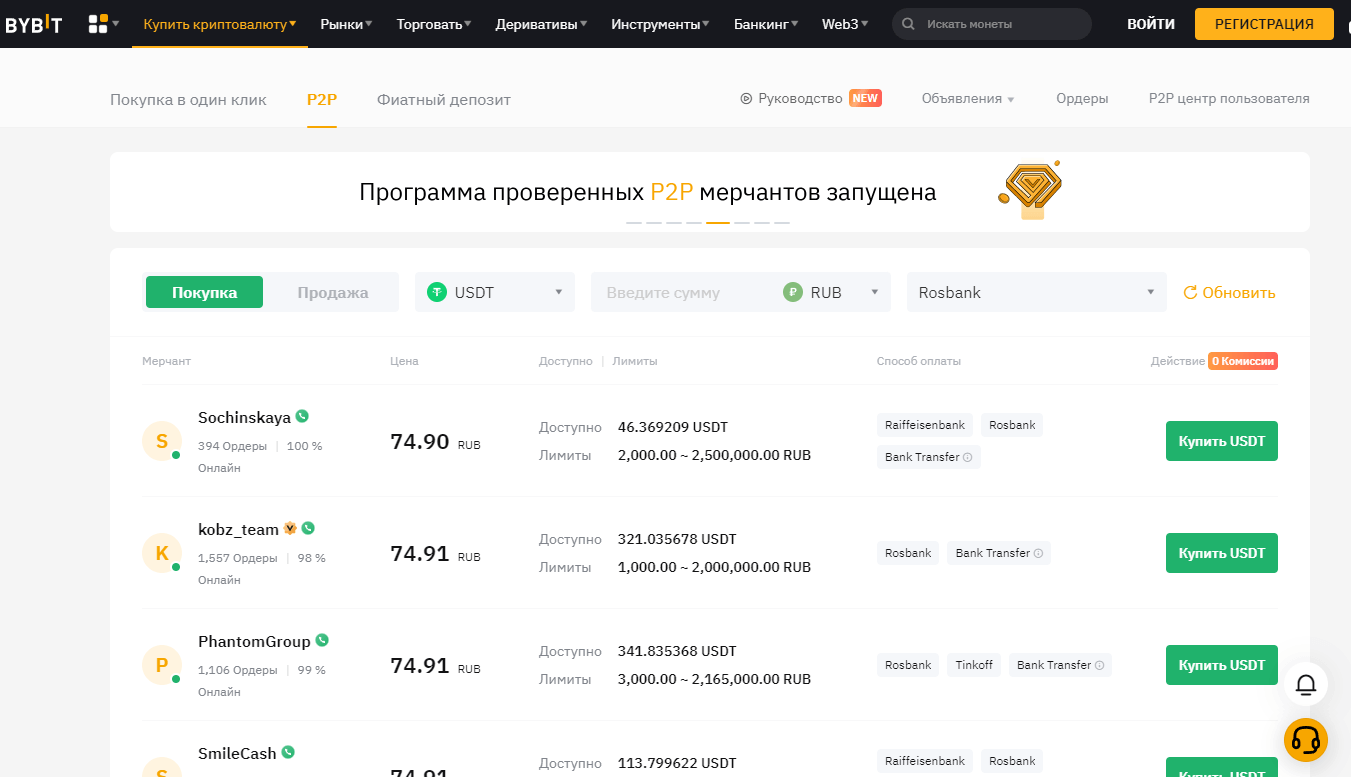Screen dimensions: 1351x777
Task: Switch to Продажа mode
Action: tap(333, 292)
